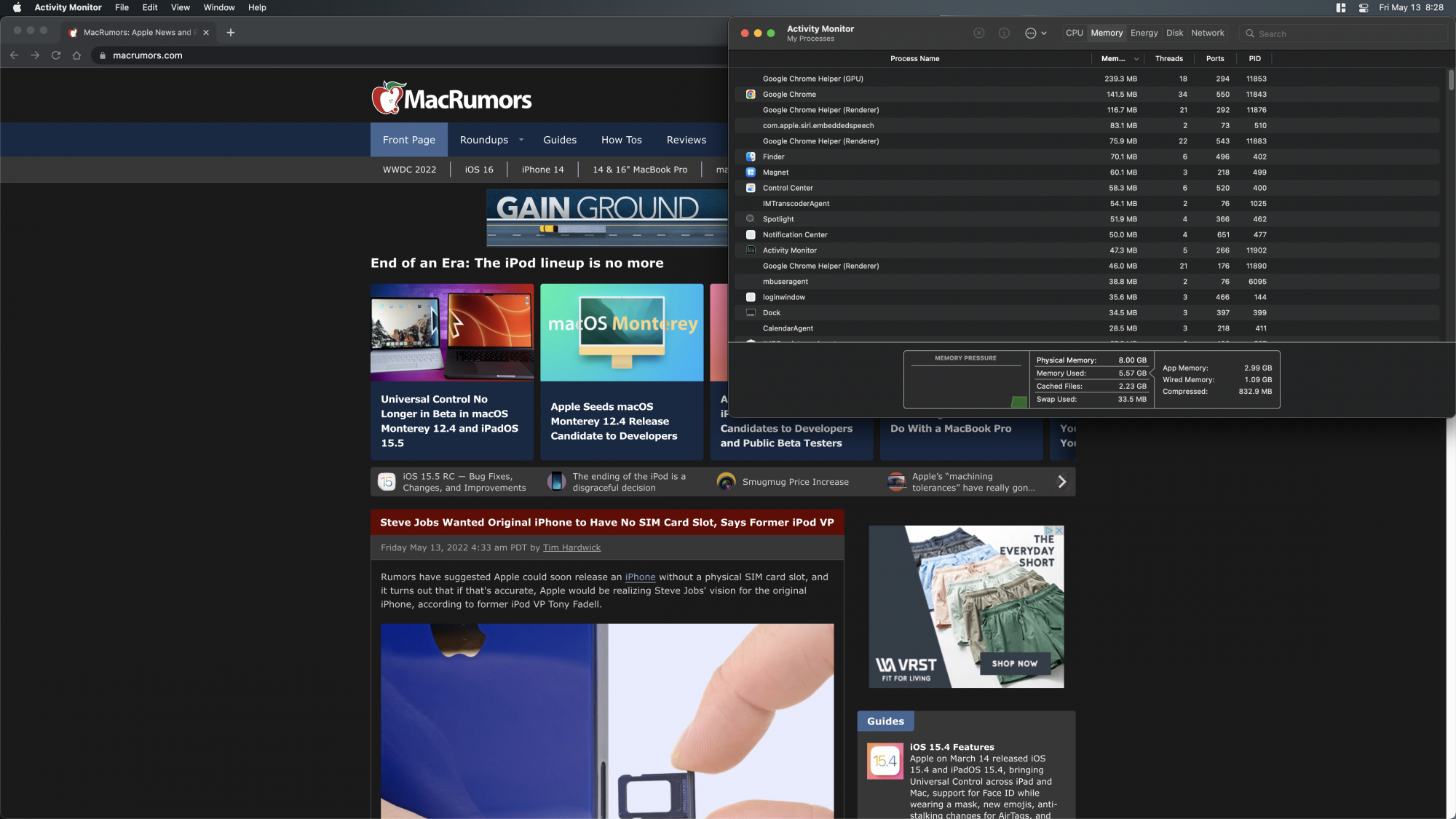Click the carousel next arrow on MacRumors
This screenshot has width=1456, height=819.
click(x=1061, y=482)
